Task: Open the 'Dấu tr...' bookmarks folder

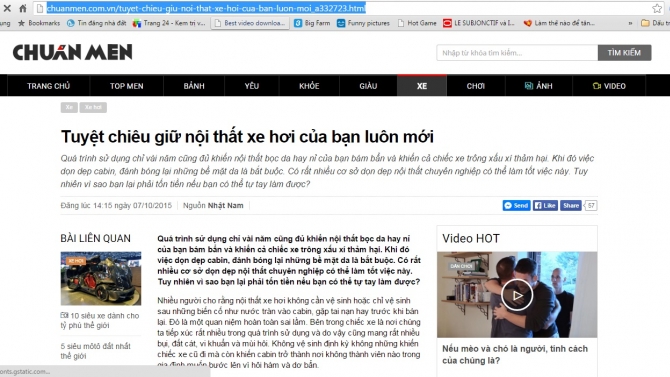Action: tap(655, 23)
